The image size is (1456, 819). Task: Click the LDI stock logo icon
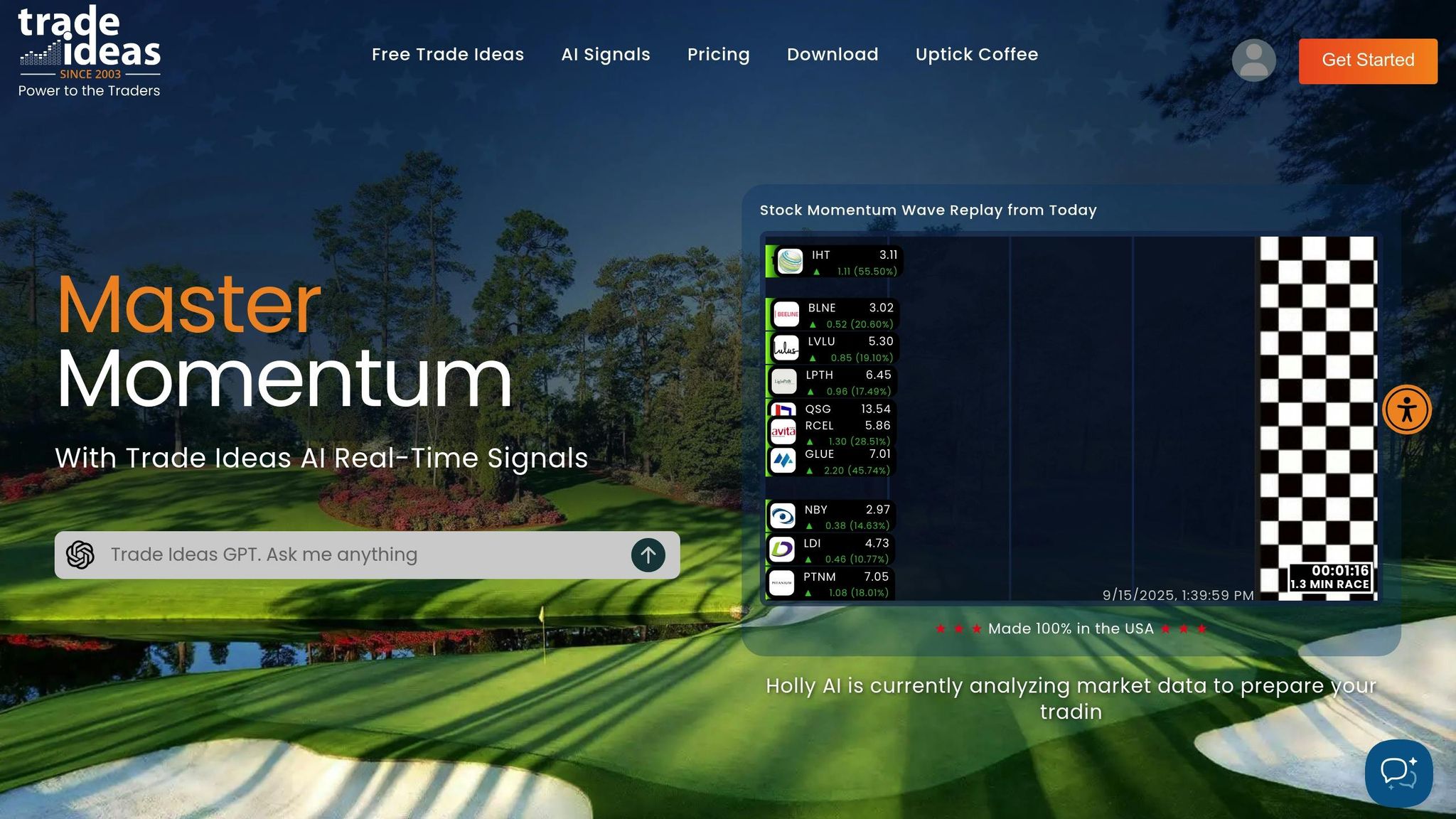782,550
